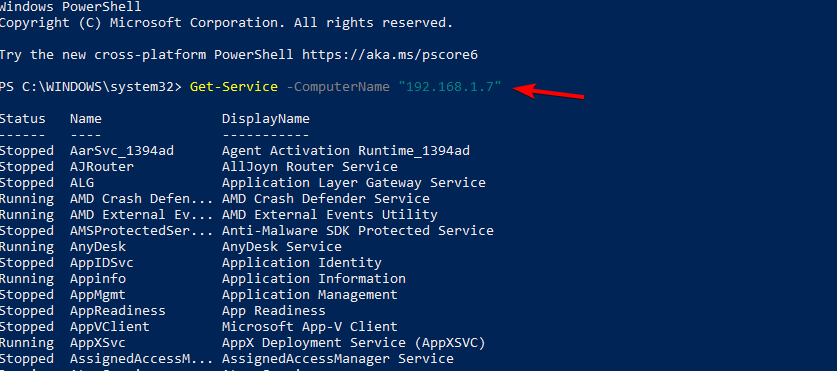Viewport: 837px width, 371px height.
Task: Click Application Management display name
Action: 310,295
